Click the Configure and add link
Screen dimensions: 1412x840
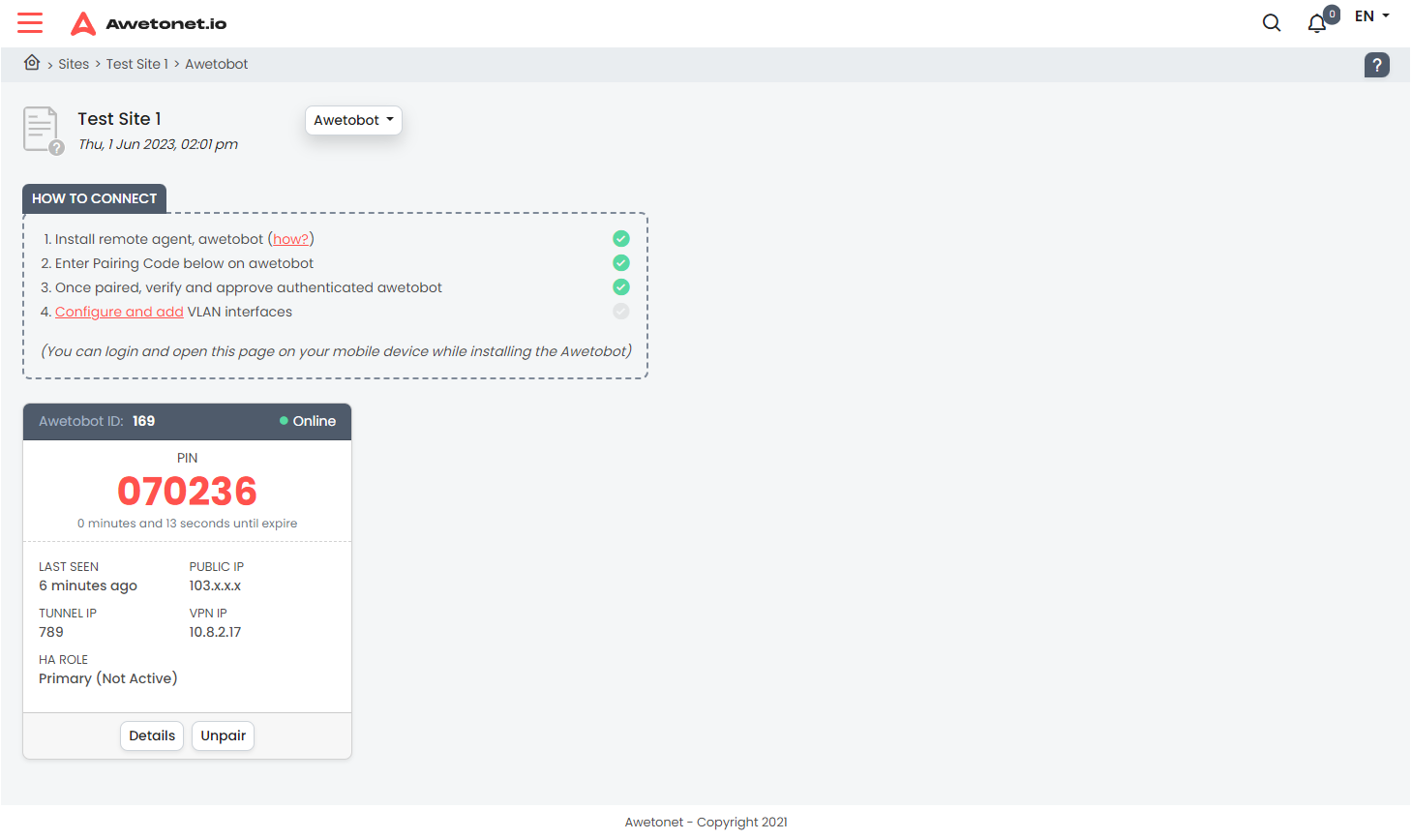[119, 312]
